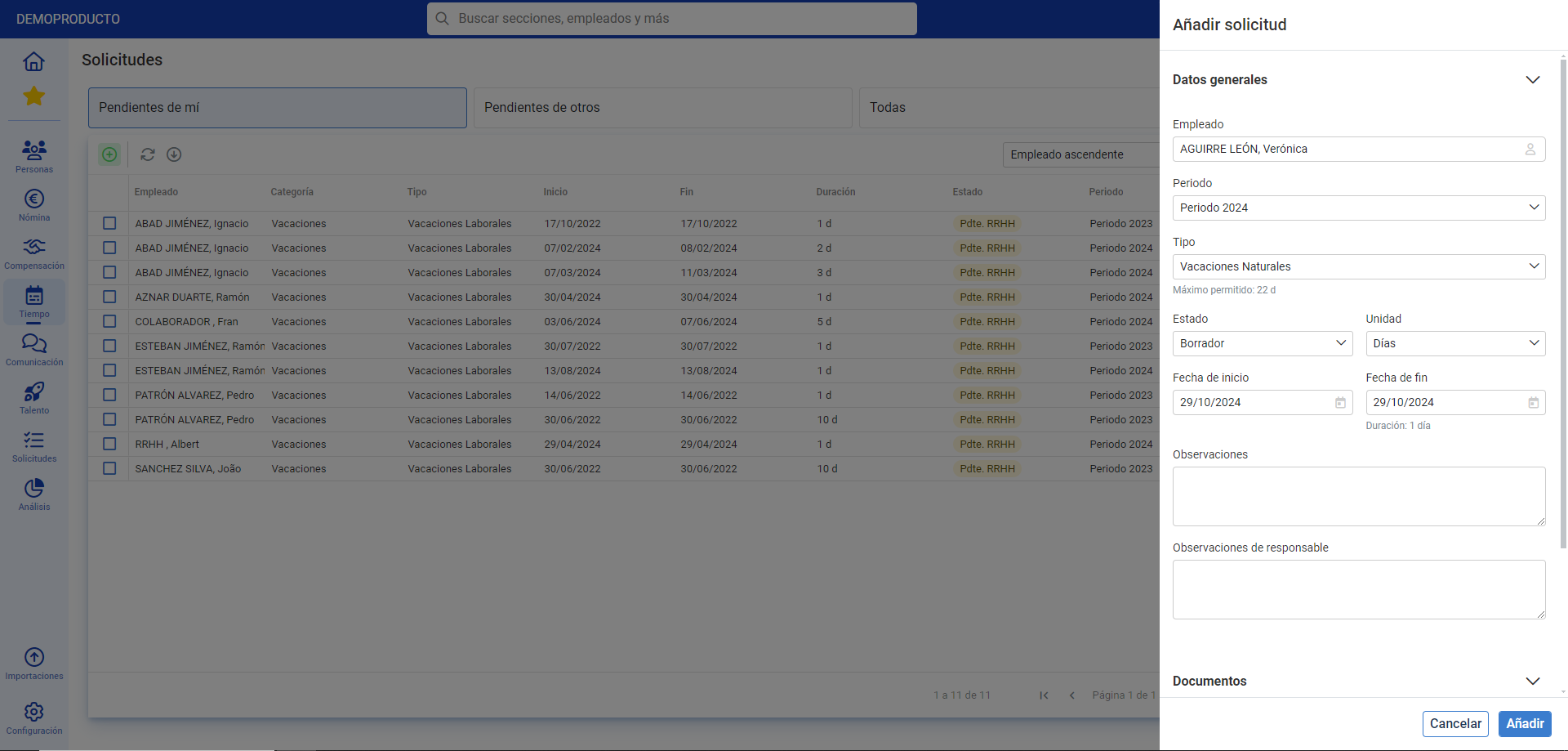1568x751 pixels.
Task: Click Observaciones de responsable text area
Action: coord(1359,589)
